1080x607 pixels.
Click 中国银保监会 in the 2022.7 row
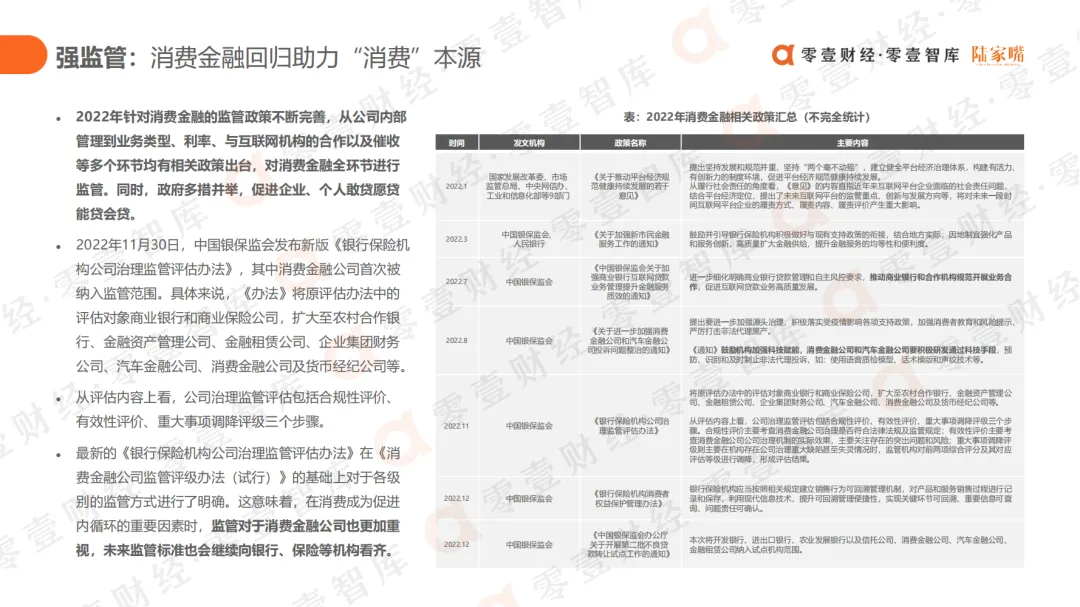point(529,282)
